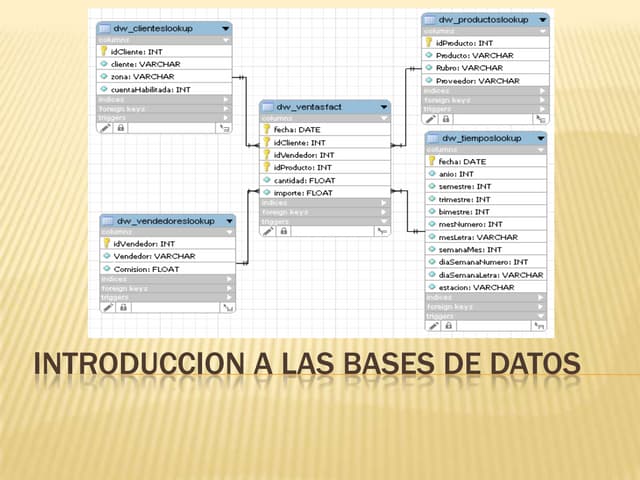
Task: Click the key icon beside idVendedor in dw_vendedoreslookup
Action: tap(106, 243)
